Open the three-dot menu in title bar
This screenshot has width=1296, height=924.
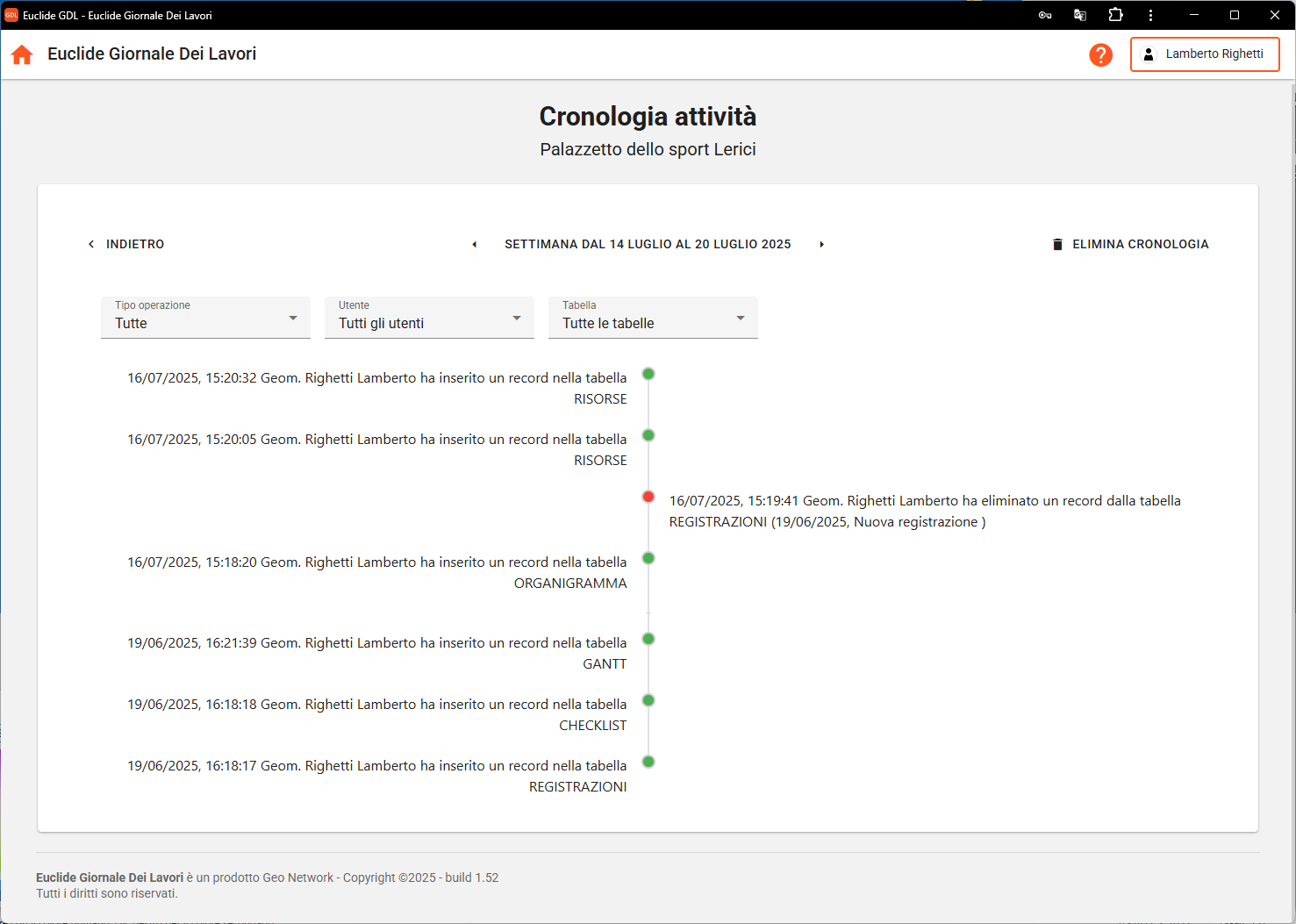click(x=1150, y=15)
